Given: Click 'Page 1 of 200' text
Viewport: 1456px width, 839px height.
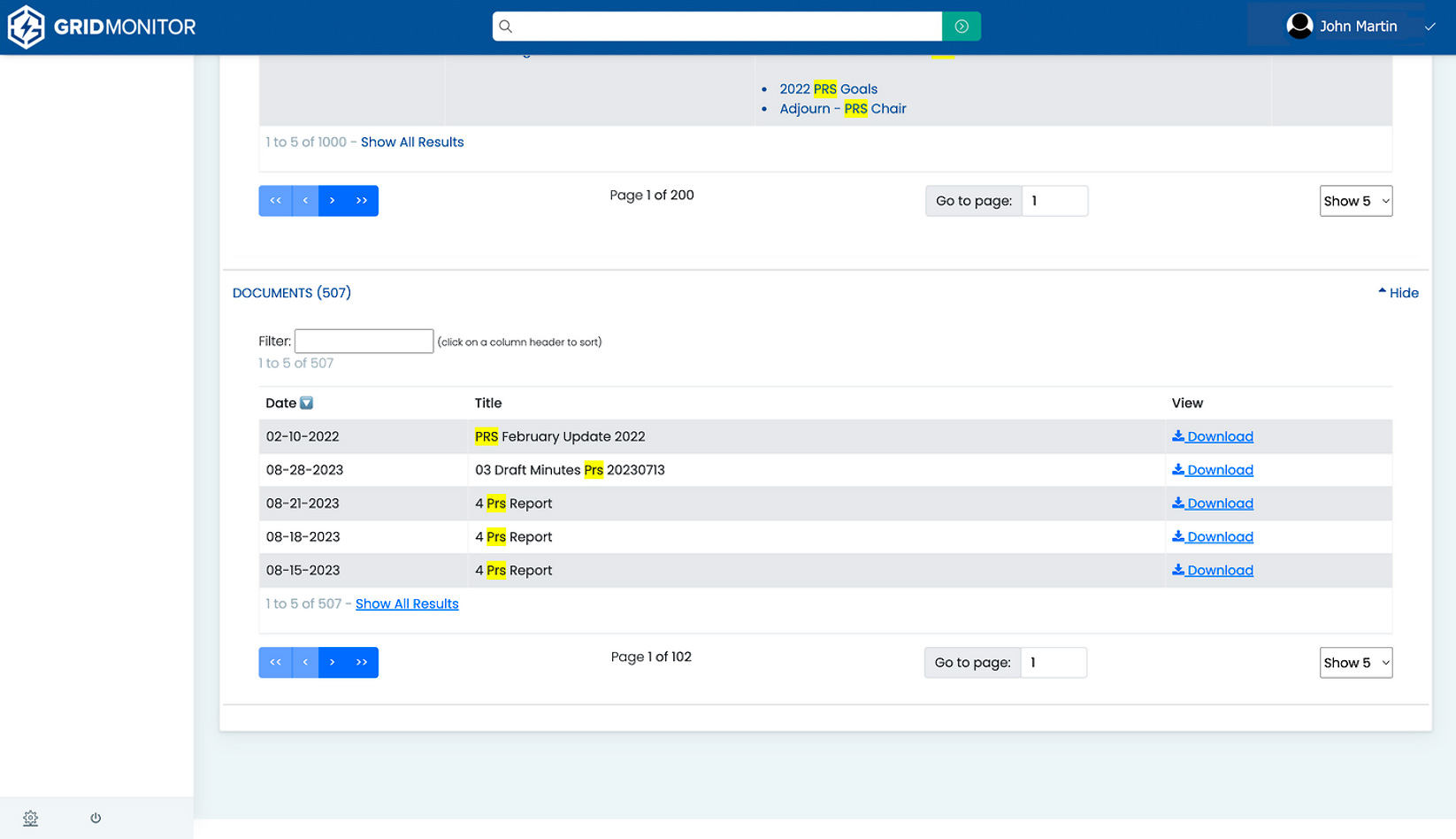Looking at the screenshot, I should (x=652, y=195).
